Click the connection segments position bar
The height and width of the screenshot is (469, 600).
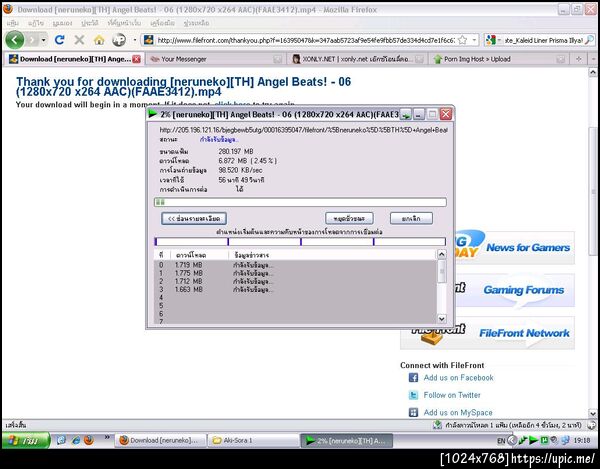(x=300, y=241)
